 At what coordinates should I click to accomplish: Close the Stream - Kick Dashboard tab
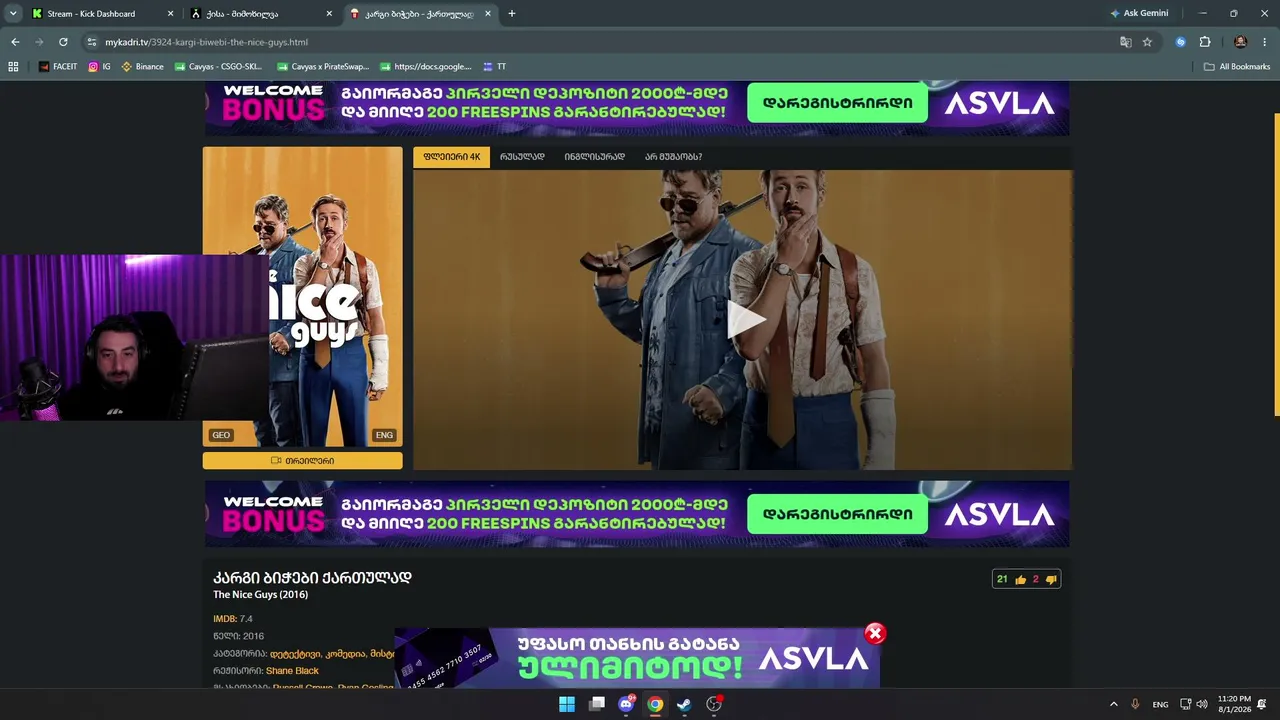[170, 14]
